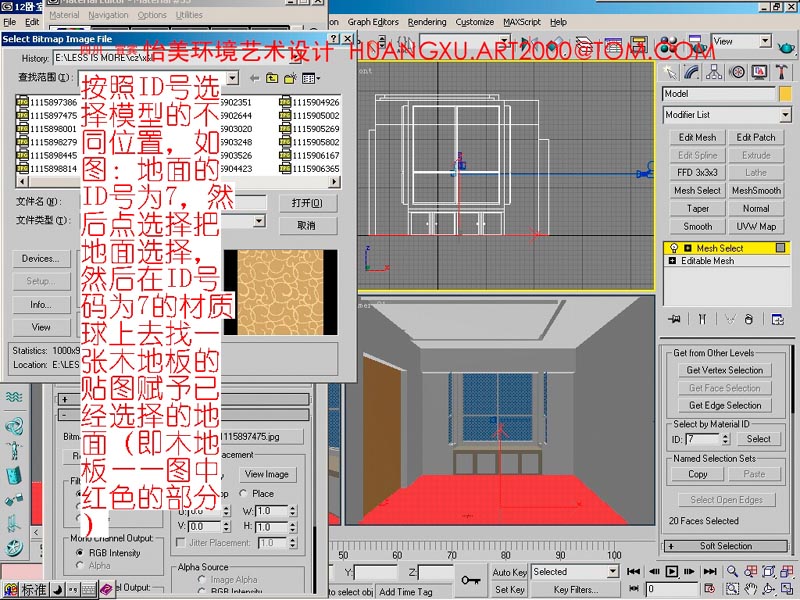Open the Display panel monitor icon
The image size is (800, 600).
[x=759, y=72]
